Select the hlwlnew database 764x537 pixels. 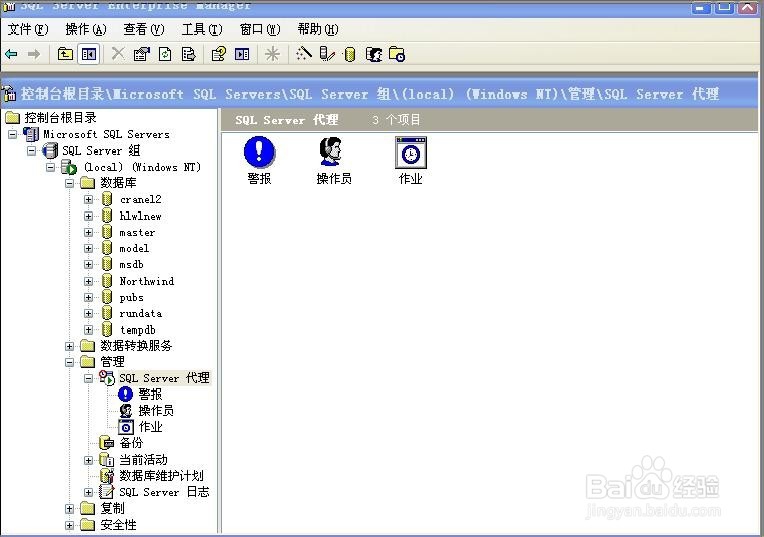[x=140, y=216]
